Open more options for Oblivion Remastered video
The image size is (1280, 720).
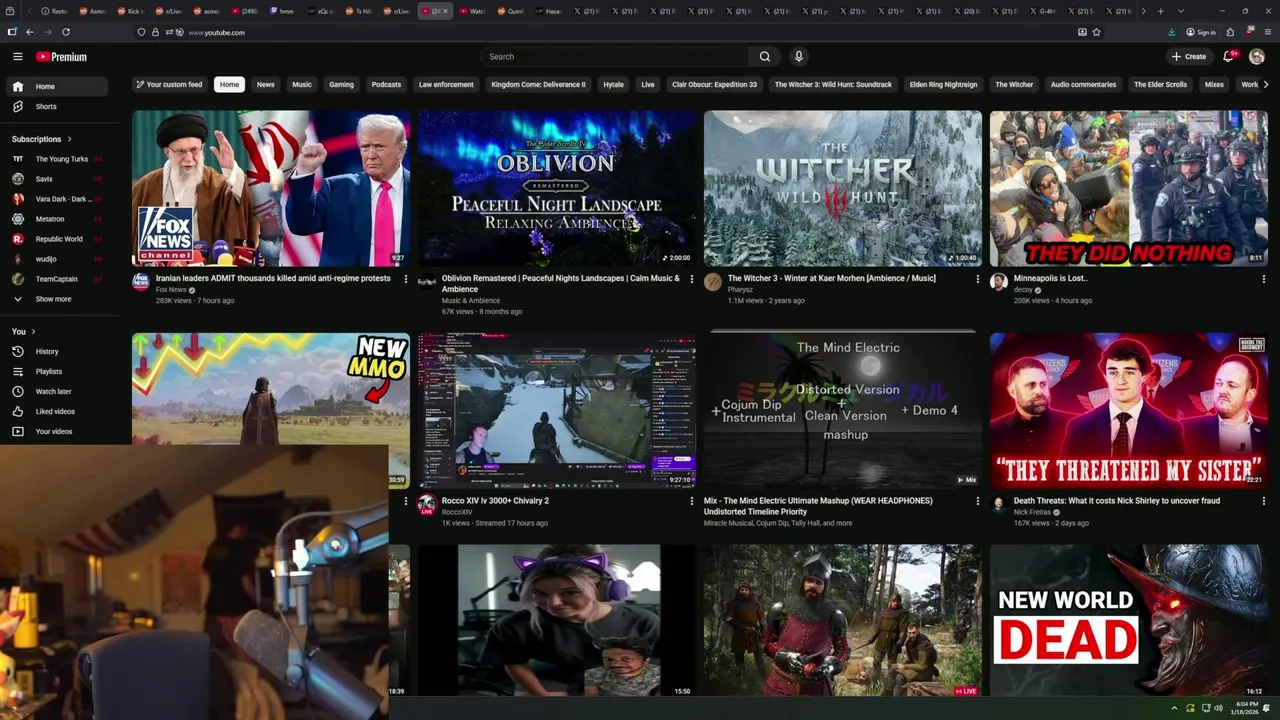click(691, 279)
